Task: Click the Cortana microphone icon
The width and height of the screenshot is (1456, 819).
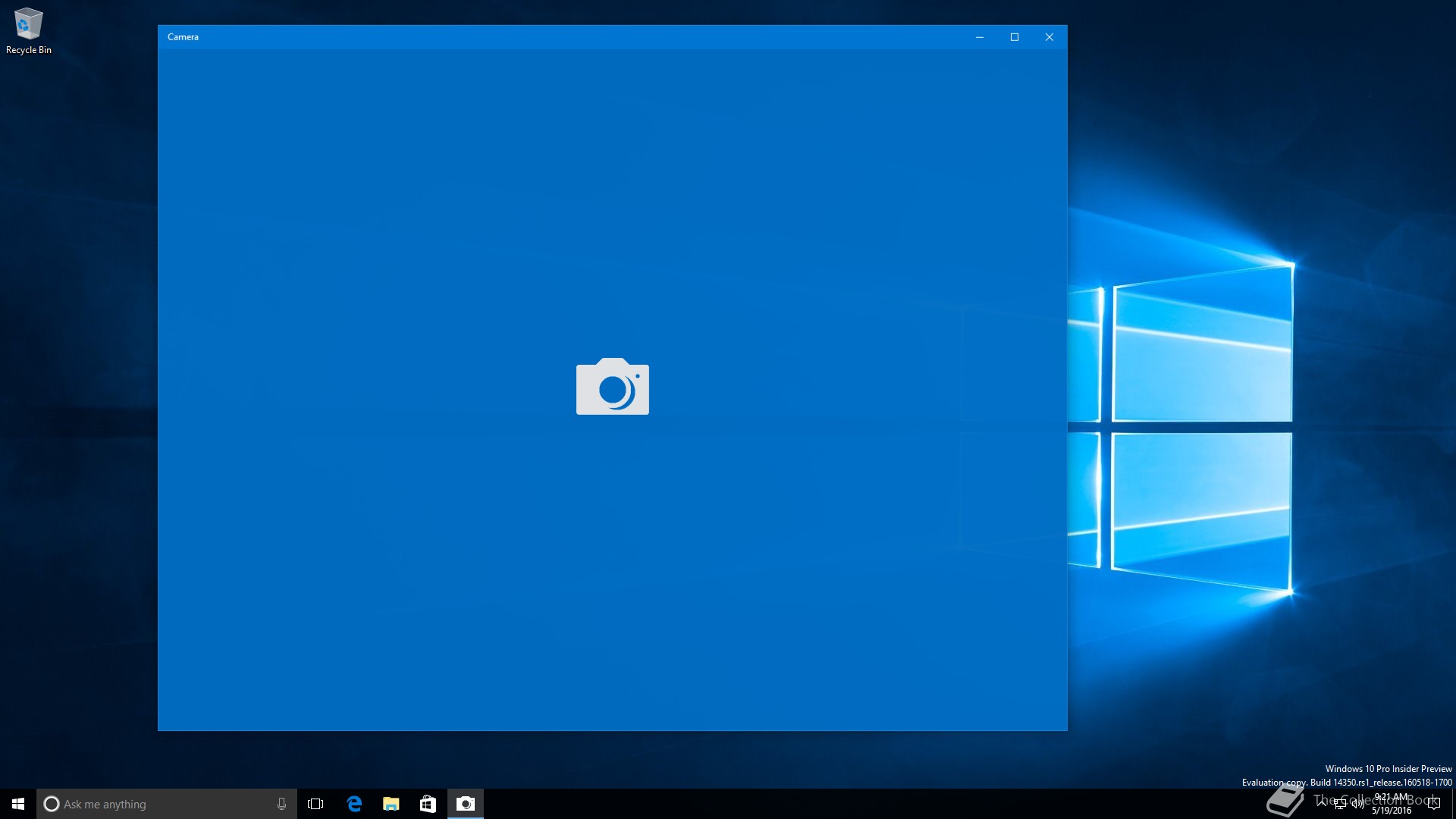Action: [x=281, y=804]
